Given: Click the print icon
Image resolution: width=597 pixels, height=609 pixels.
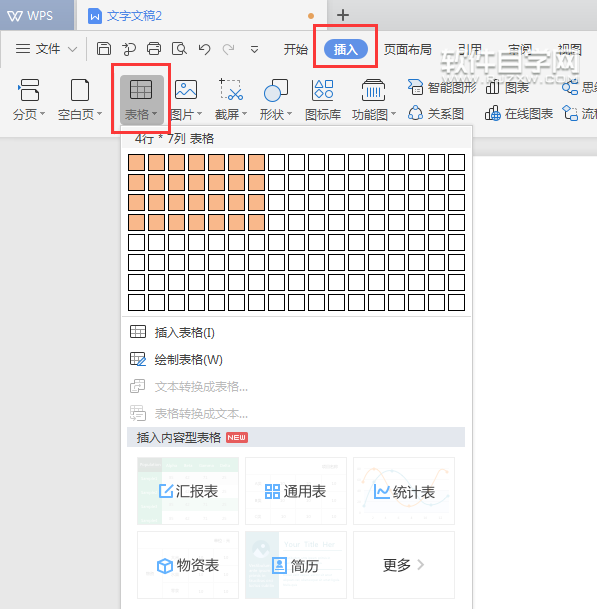Looking at the screenshot, I should click(154, 49).
